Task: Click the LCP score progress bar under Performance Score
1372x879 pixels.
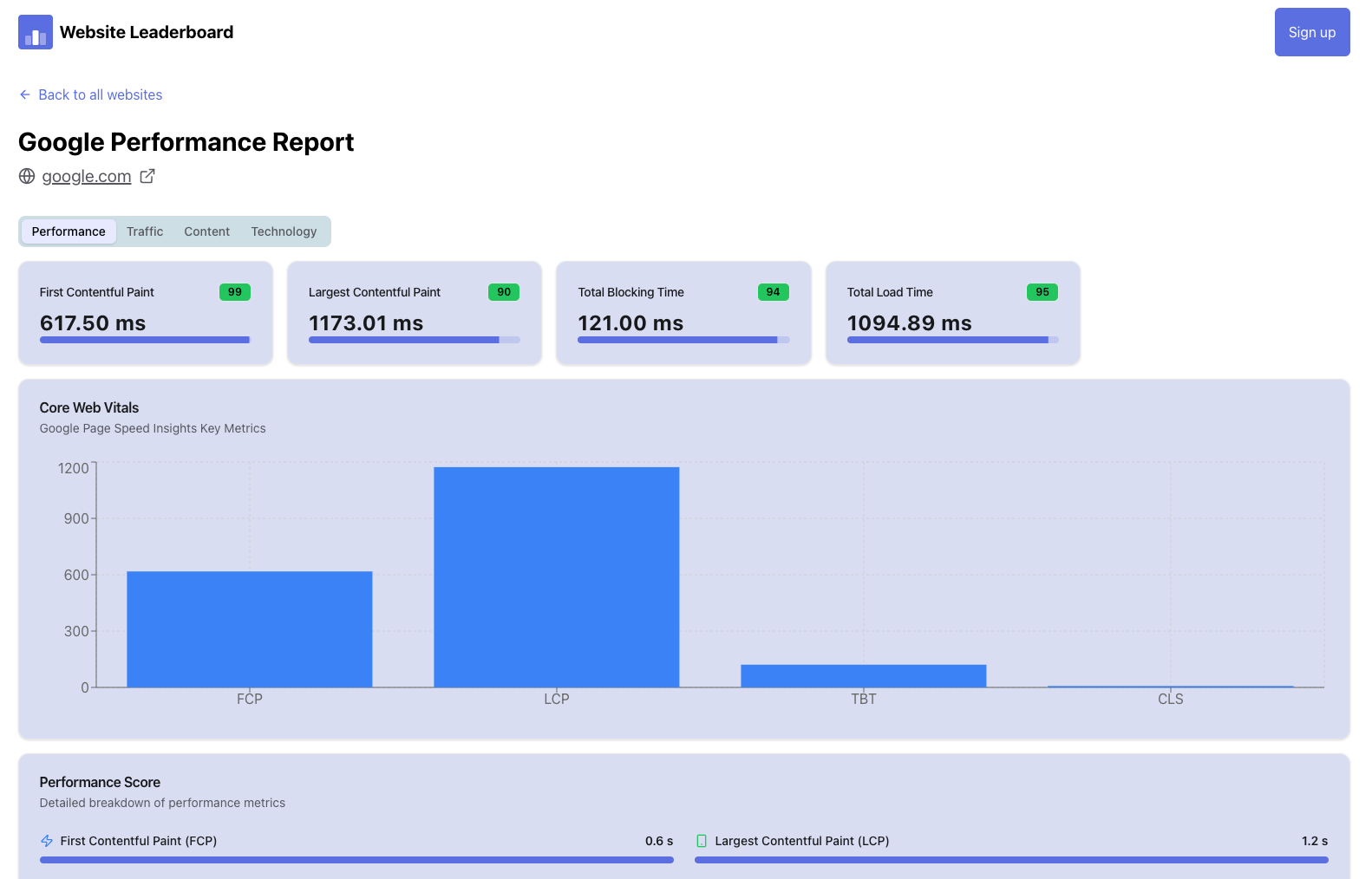Action: (x=1011, y=860)
